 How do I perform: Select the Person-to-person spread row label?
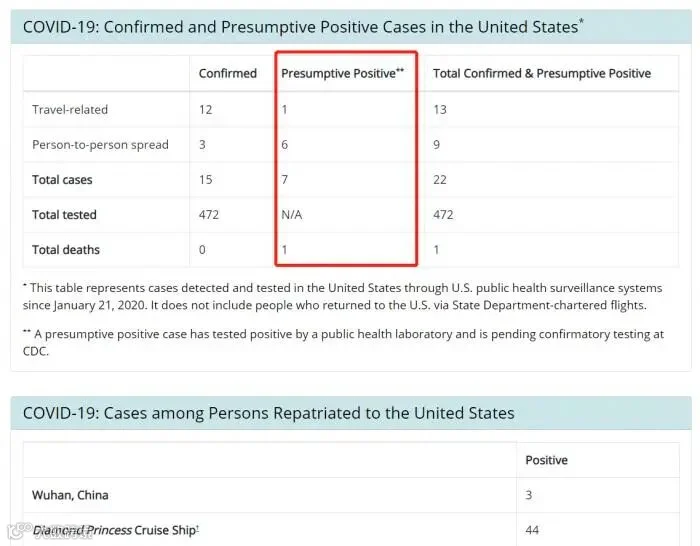pyautogui.click(x=100, y=145)
